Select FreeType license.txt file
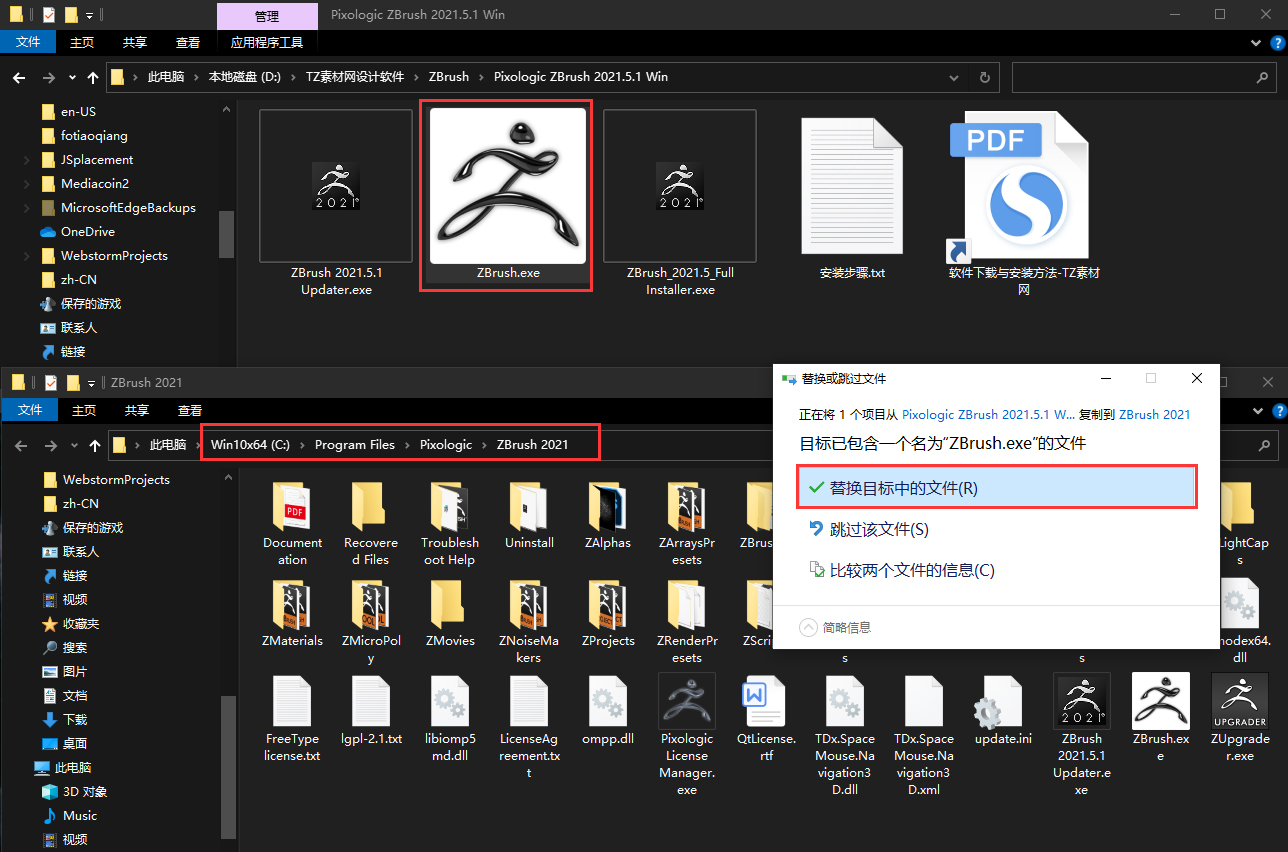The width and height of the screenshot is (1288, 852). (x=293, y=719)
